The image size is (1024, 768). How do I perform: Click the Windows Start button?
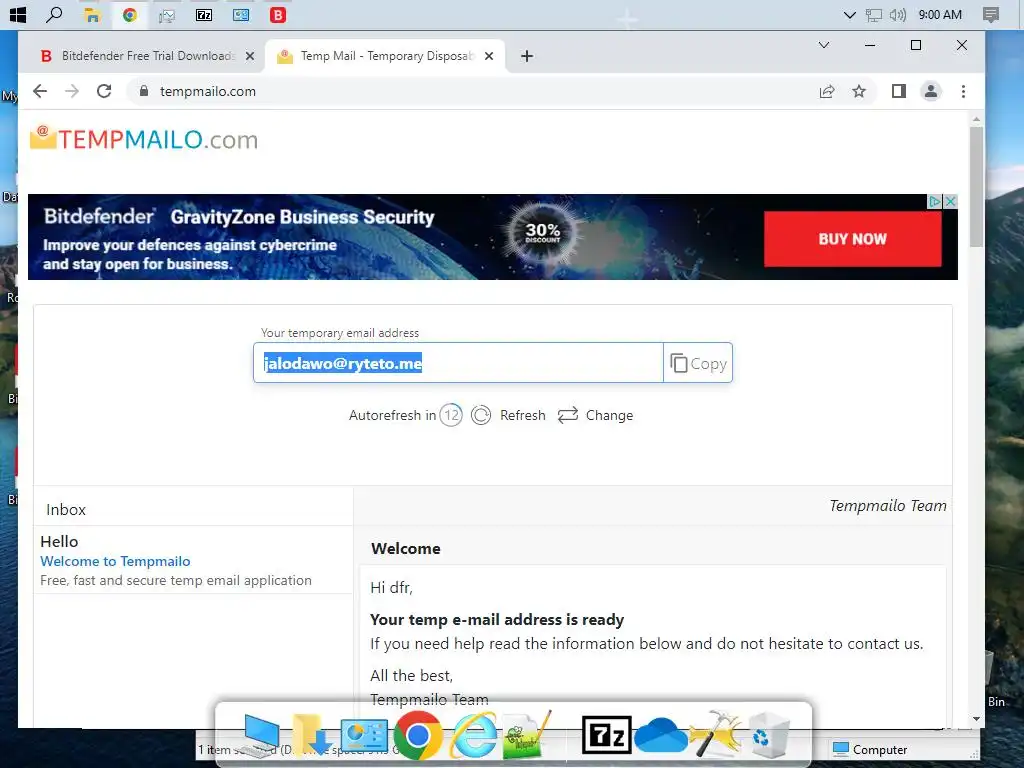18,14
